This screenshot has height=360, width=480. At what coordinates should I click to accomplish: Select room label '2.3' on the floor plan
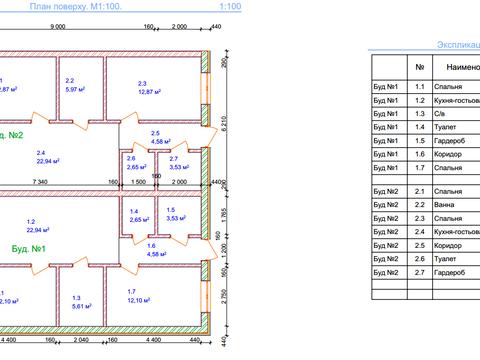(x=142, y=83)
